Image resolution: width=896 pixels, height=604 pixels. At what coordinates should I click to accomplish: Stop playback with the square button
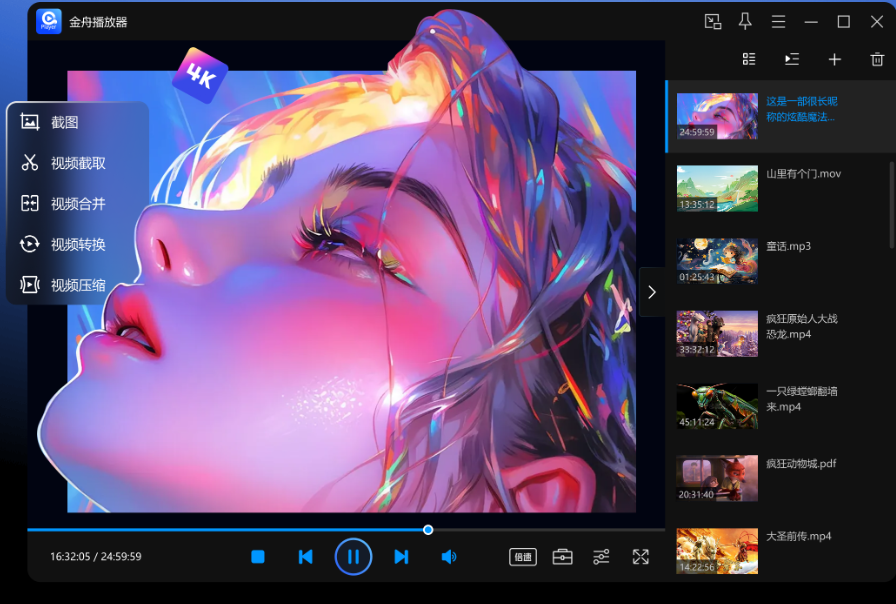pyautogui.click(x=258, y=557)
